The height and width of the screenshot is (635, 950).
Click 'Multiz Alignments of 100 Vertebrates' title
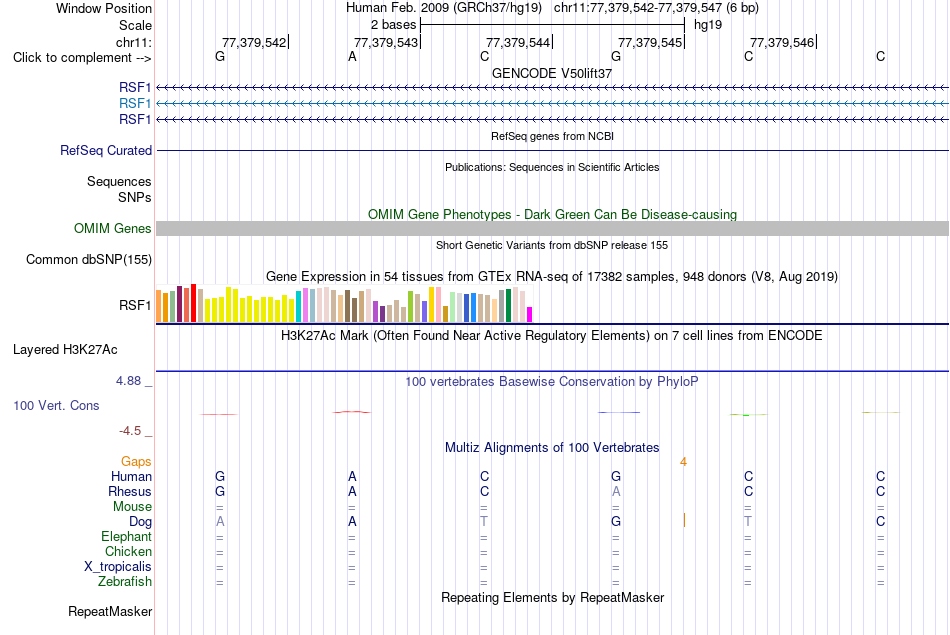(552, 448)
